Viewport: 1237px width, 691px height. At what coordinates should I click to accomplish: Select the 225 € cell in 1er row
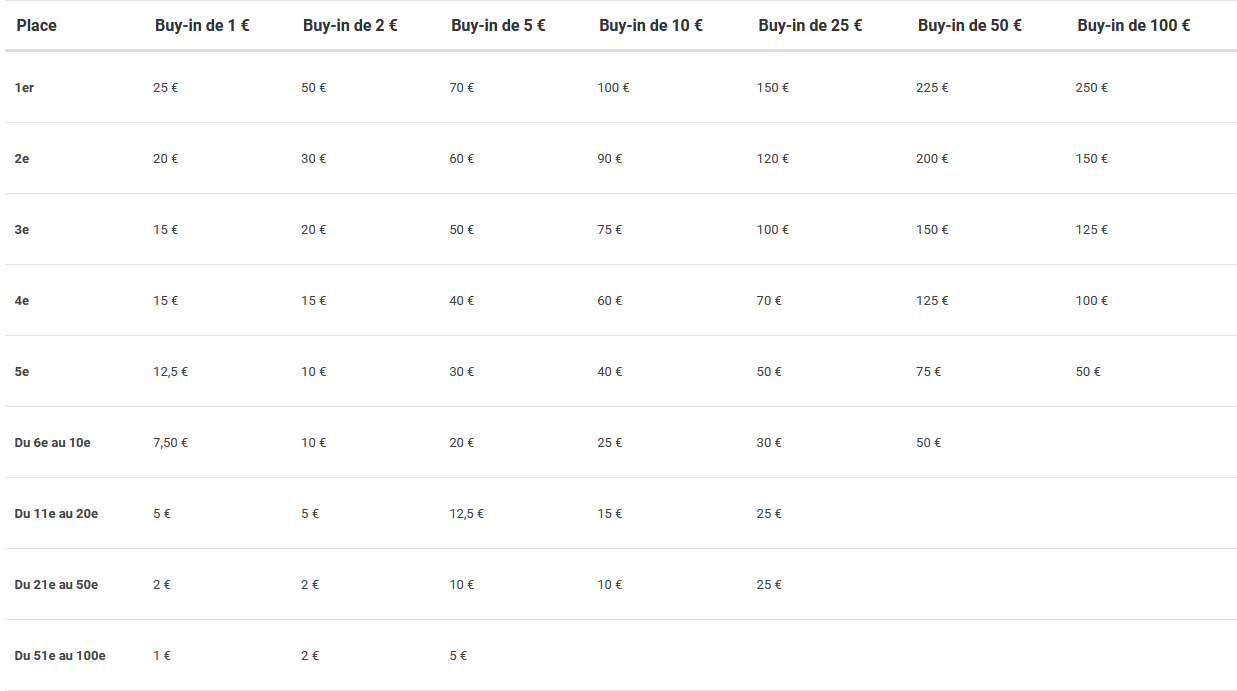tap(932, 88)
